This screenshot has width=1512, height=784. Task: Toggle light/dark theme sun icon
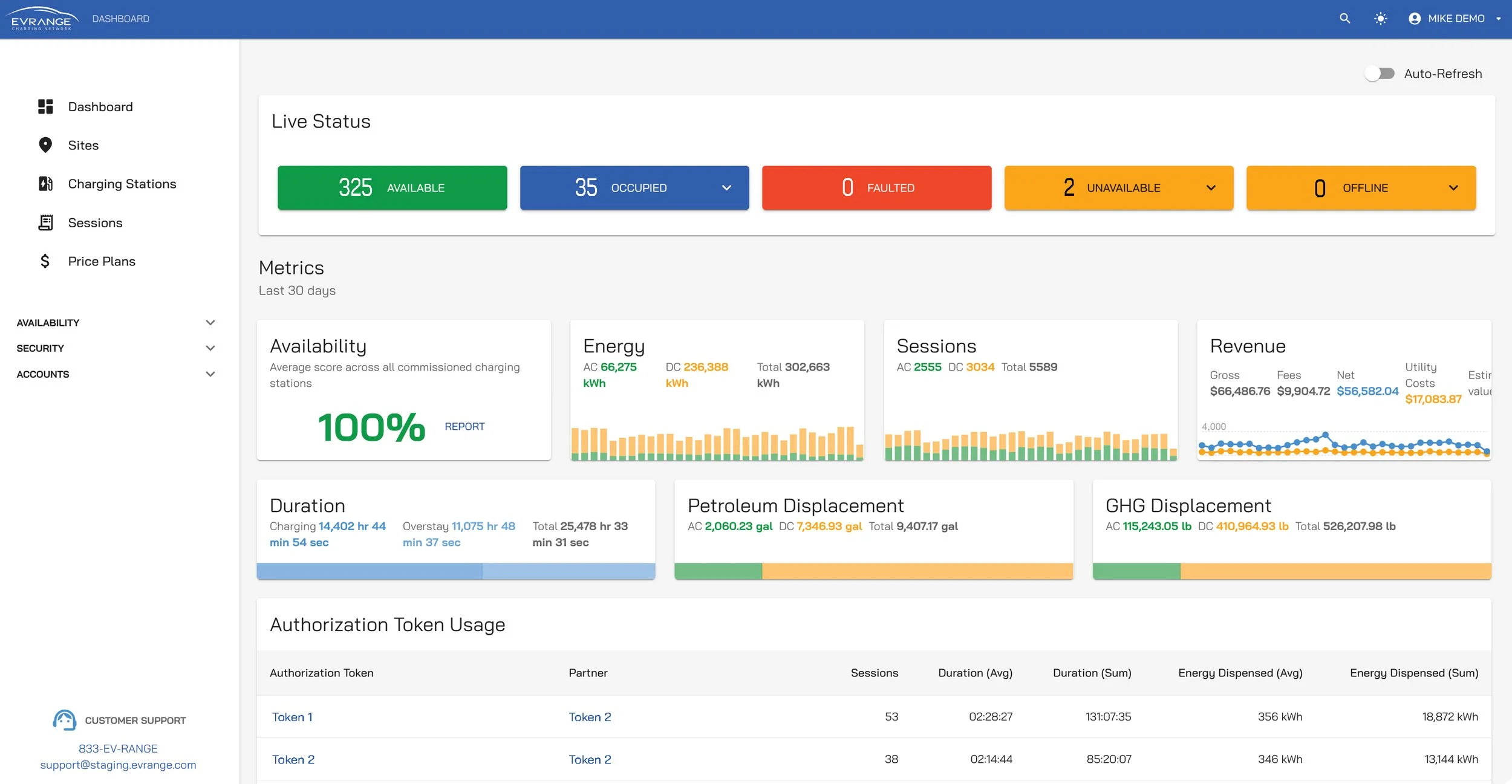pyautogui.click(x=1380, y=19)
